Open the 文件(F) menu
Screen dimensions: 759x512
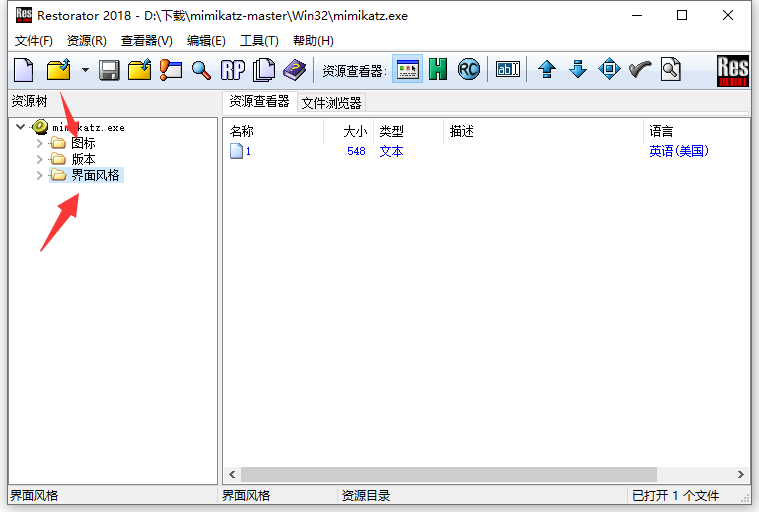[x=33, y=41]
